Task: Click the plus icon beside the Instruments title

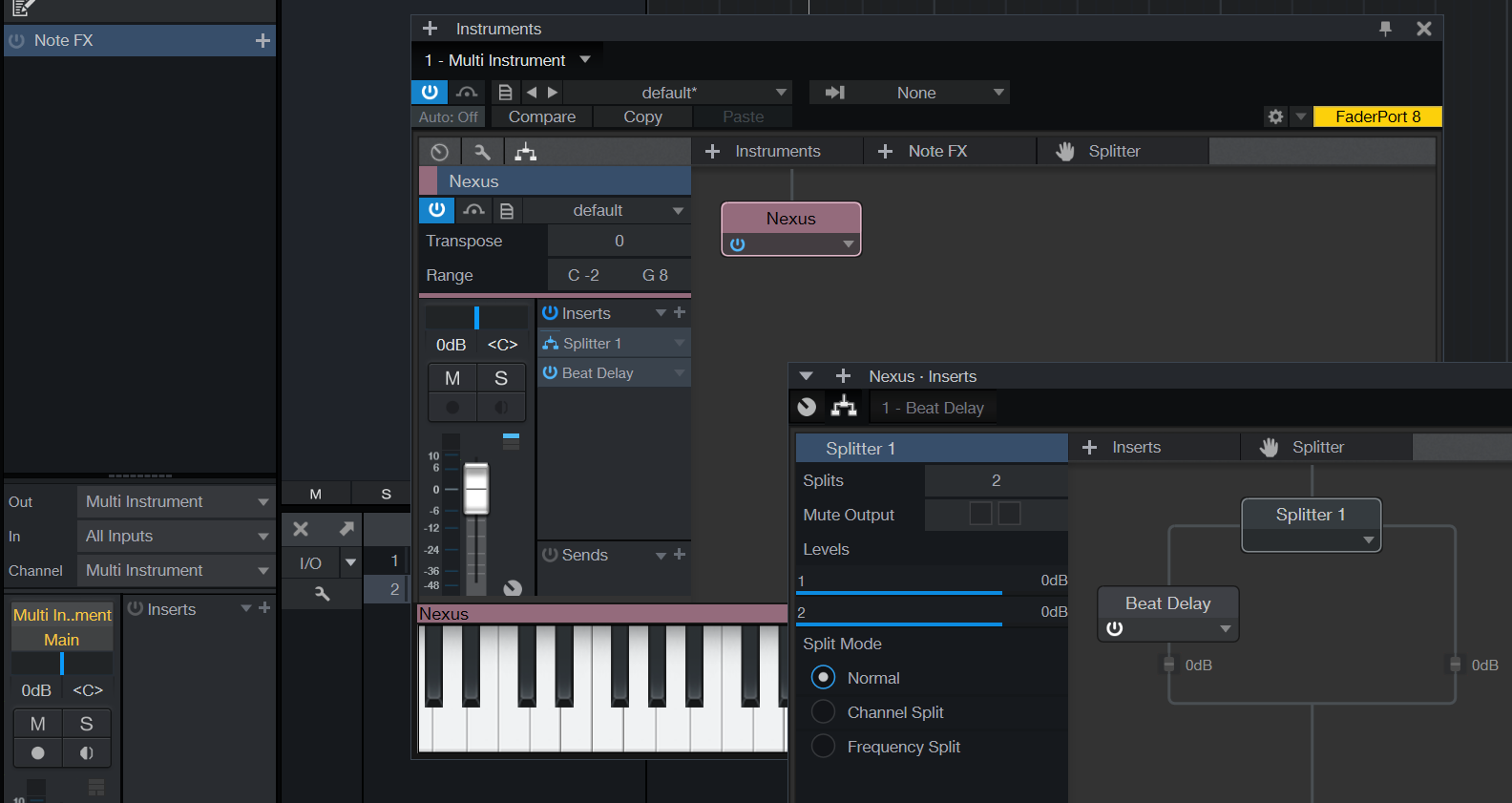Action: tap(430, 29)
